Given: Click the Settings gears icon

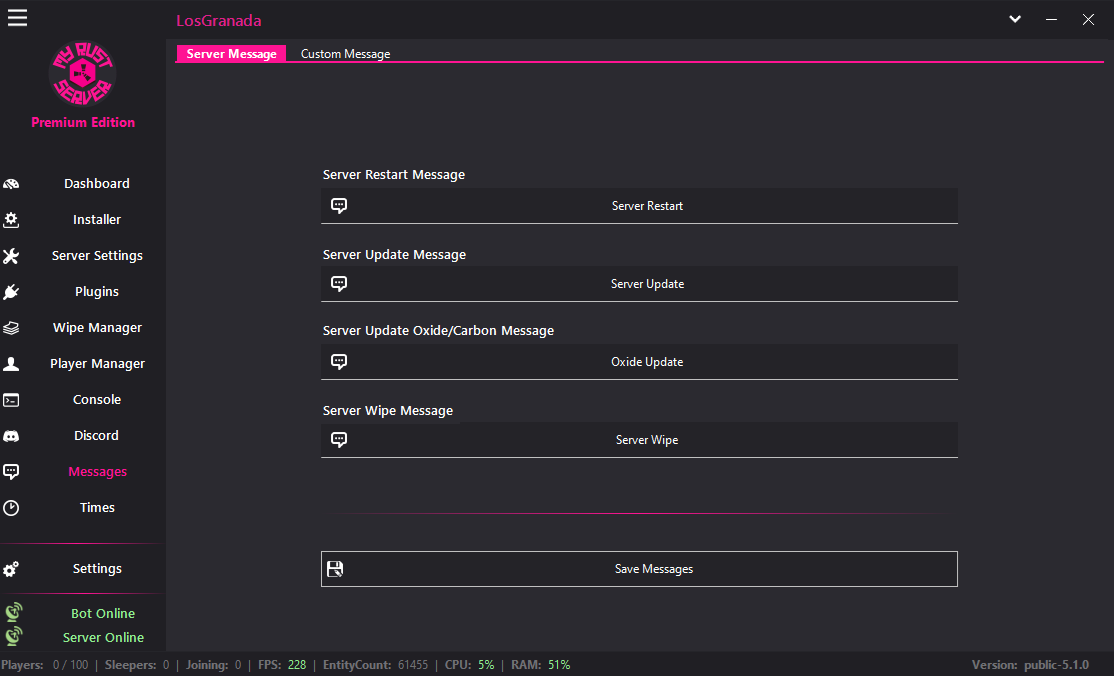Looking at the screenshot, I should coord(11,569).
